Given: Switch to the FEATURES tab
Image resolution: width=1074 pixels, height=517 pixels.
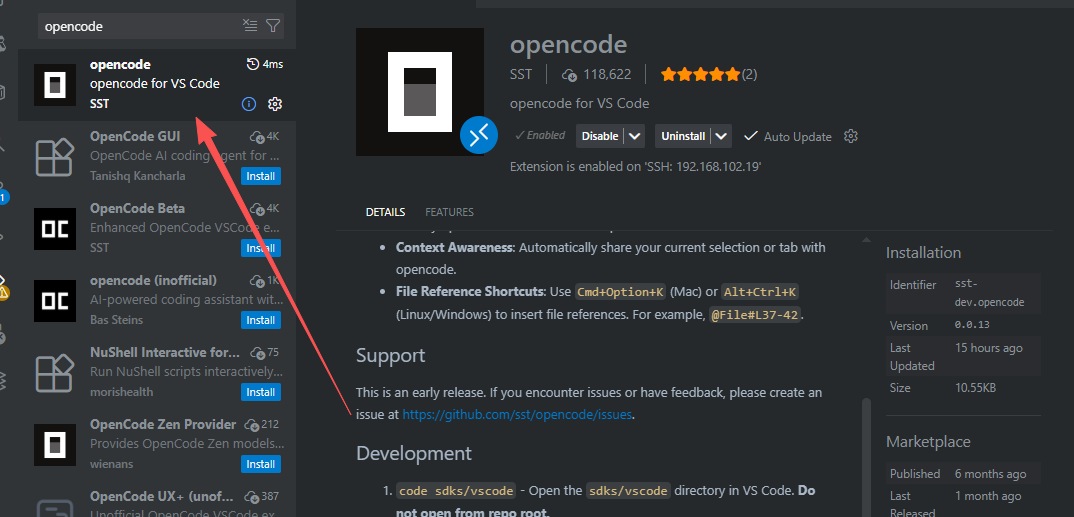Looking at the screenshot, I should point(449,212).
